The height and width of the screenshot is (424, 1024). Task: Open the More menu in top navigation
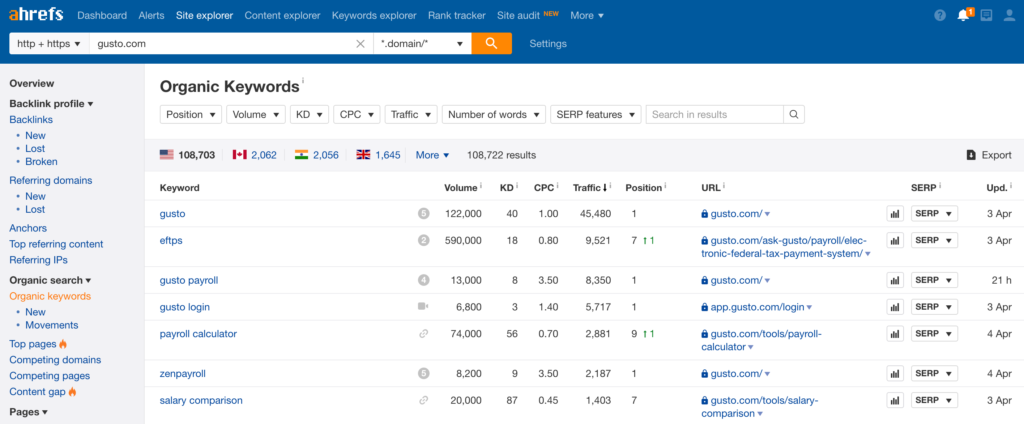587,15
